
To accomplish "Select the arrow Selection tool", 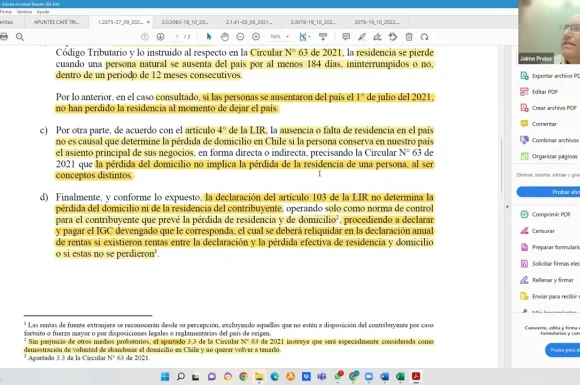I will coord(209,37).
